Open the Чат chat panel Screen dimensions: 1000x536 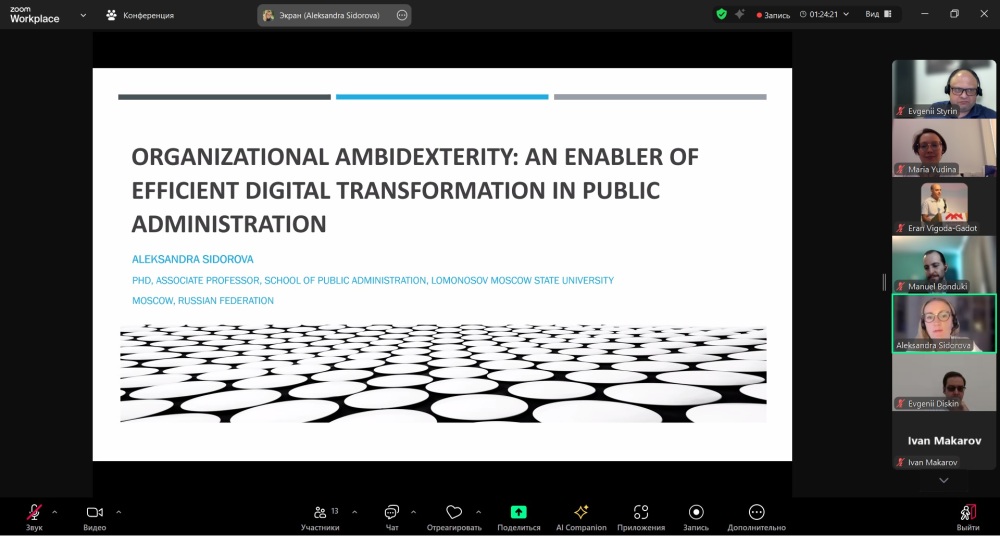tap(392, 516)
